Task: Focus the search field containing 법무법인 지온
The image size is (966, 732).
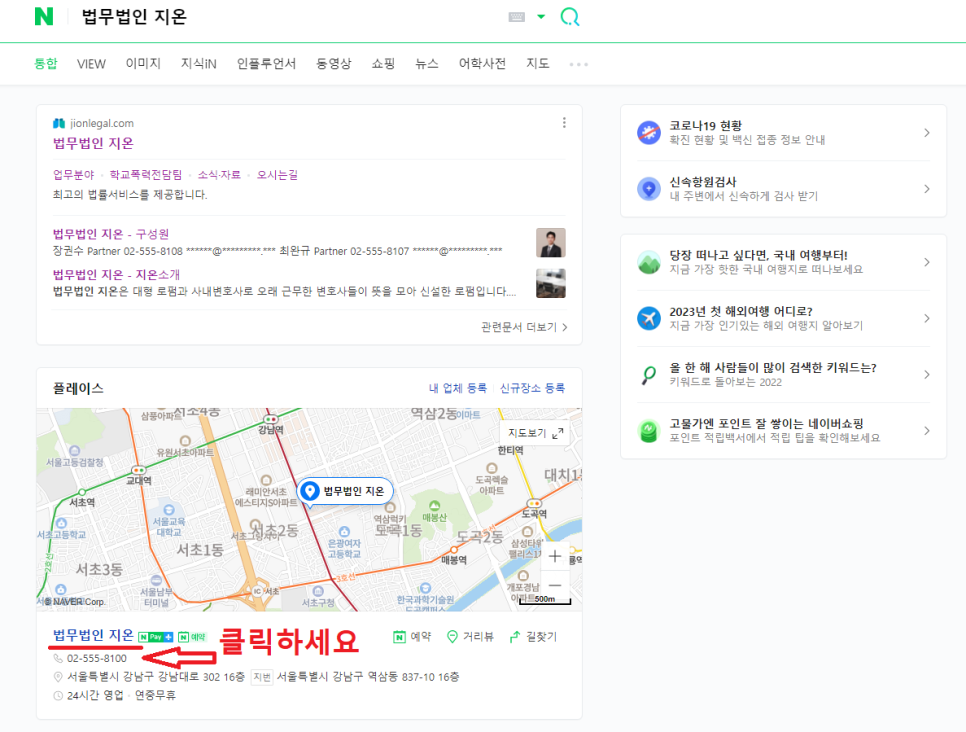Action: (x=290, y=17)
